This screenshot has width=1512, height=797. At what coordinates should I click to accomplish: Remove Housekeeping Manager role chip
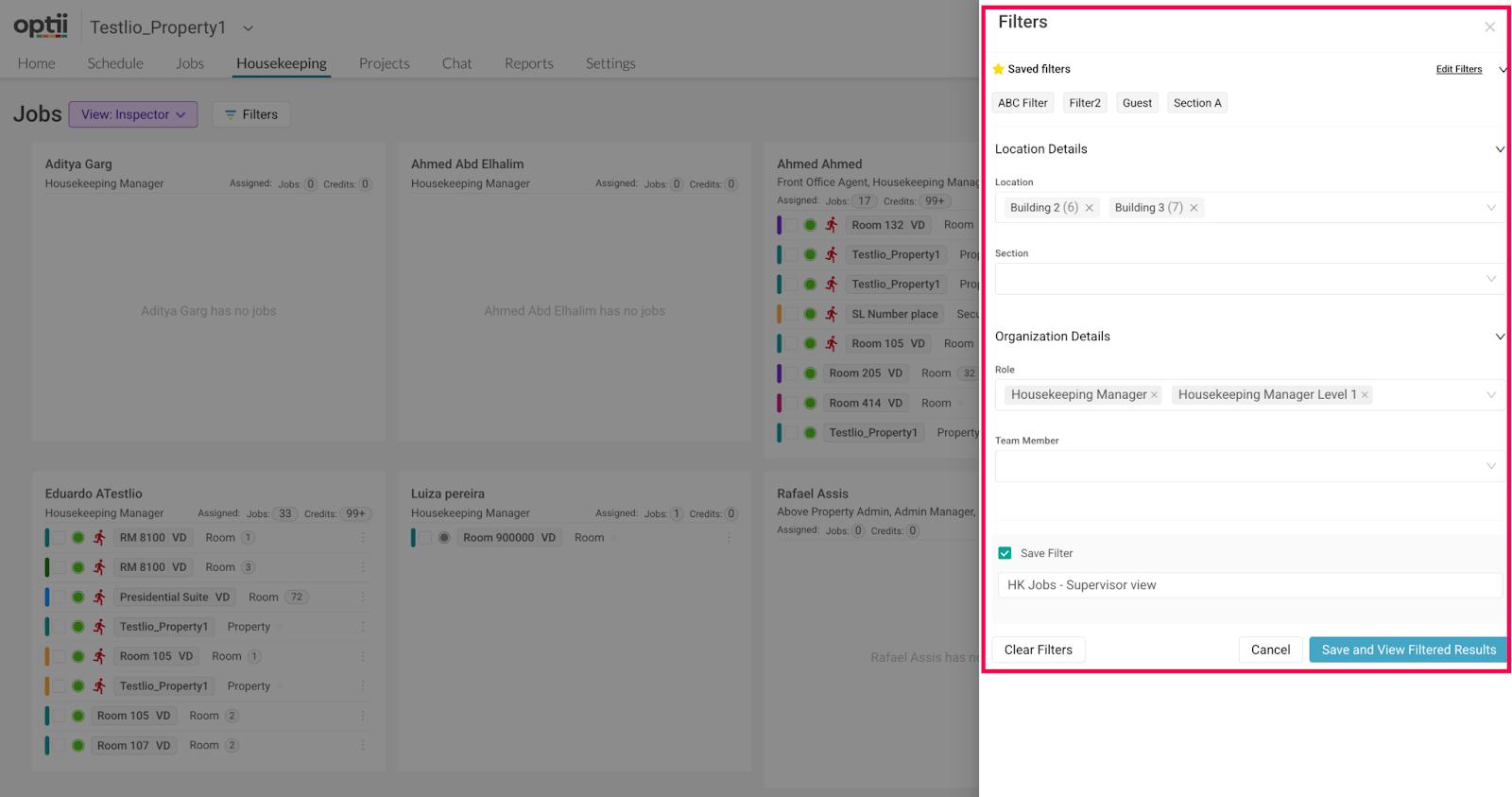tap(1154, 395)
